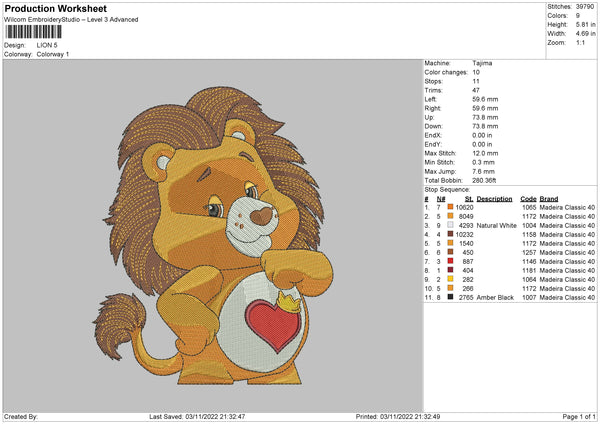Click the Total Bobbin value 280.36ft

[x=484, y=180]
